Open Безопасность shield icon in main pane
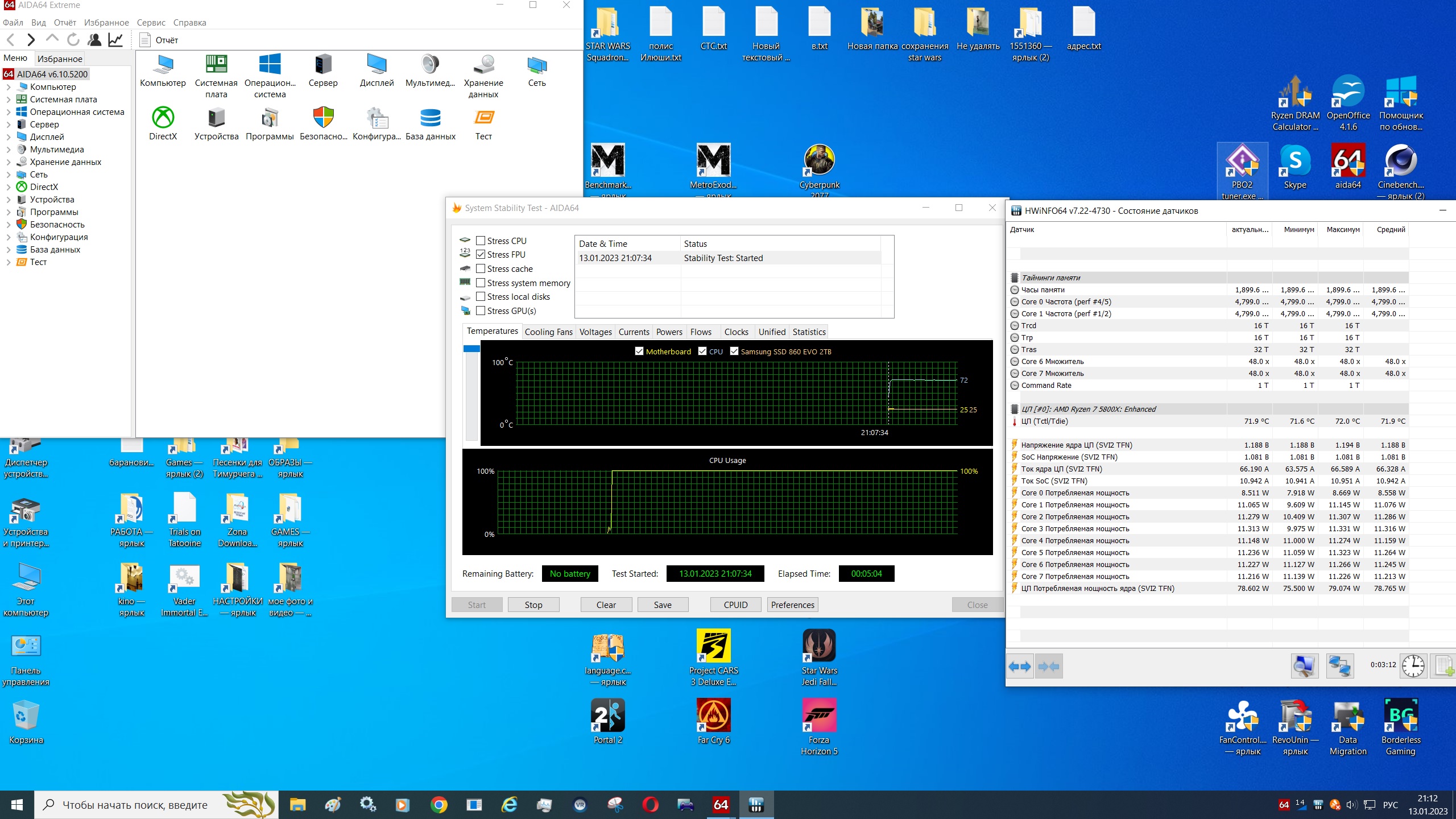 click(323, 118)
